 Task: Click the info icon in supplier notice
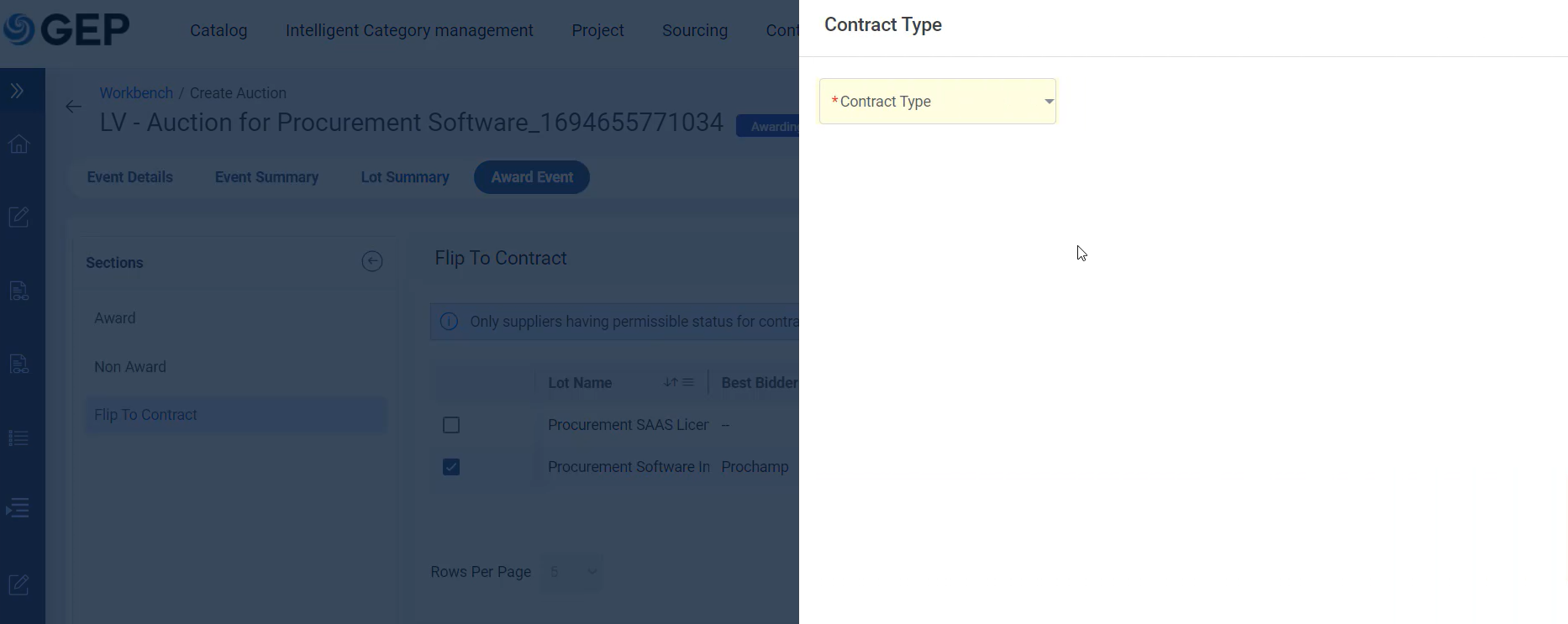[x=450, y=322]
